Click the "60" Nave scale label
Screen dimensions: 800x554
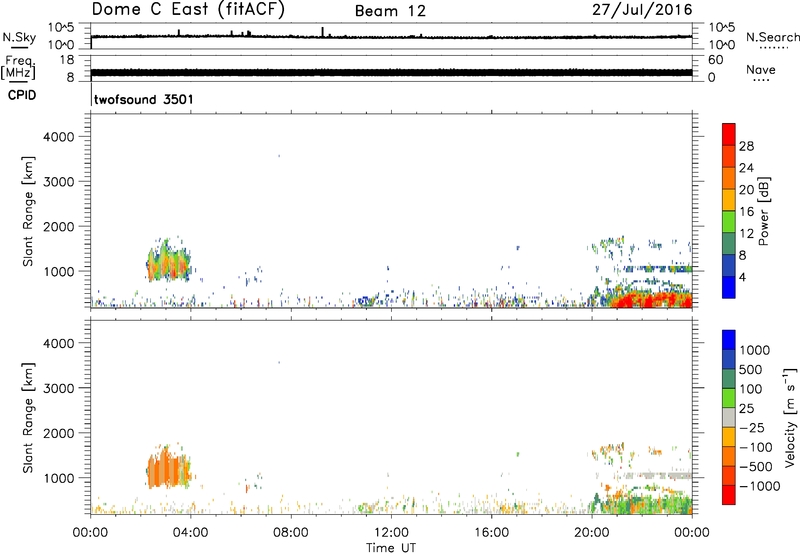click(x=715, y=60)
